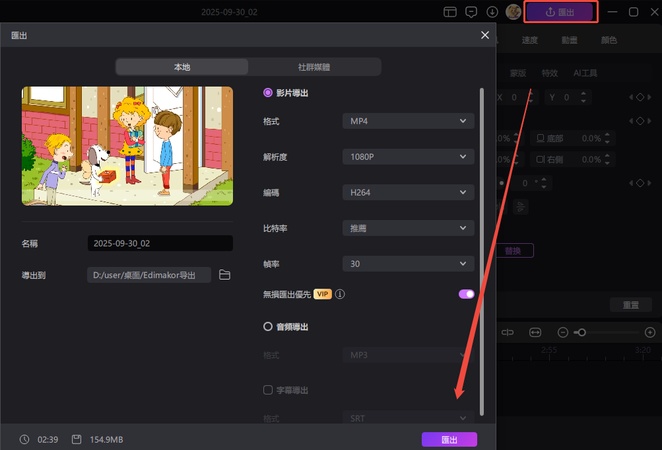Click the purple 匯出 button at dialog bottom

449,439
